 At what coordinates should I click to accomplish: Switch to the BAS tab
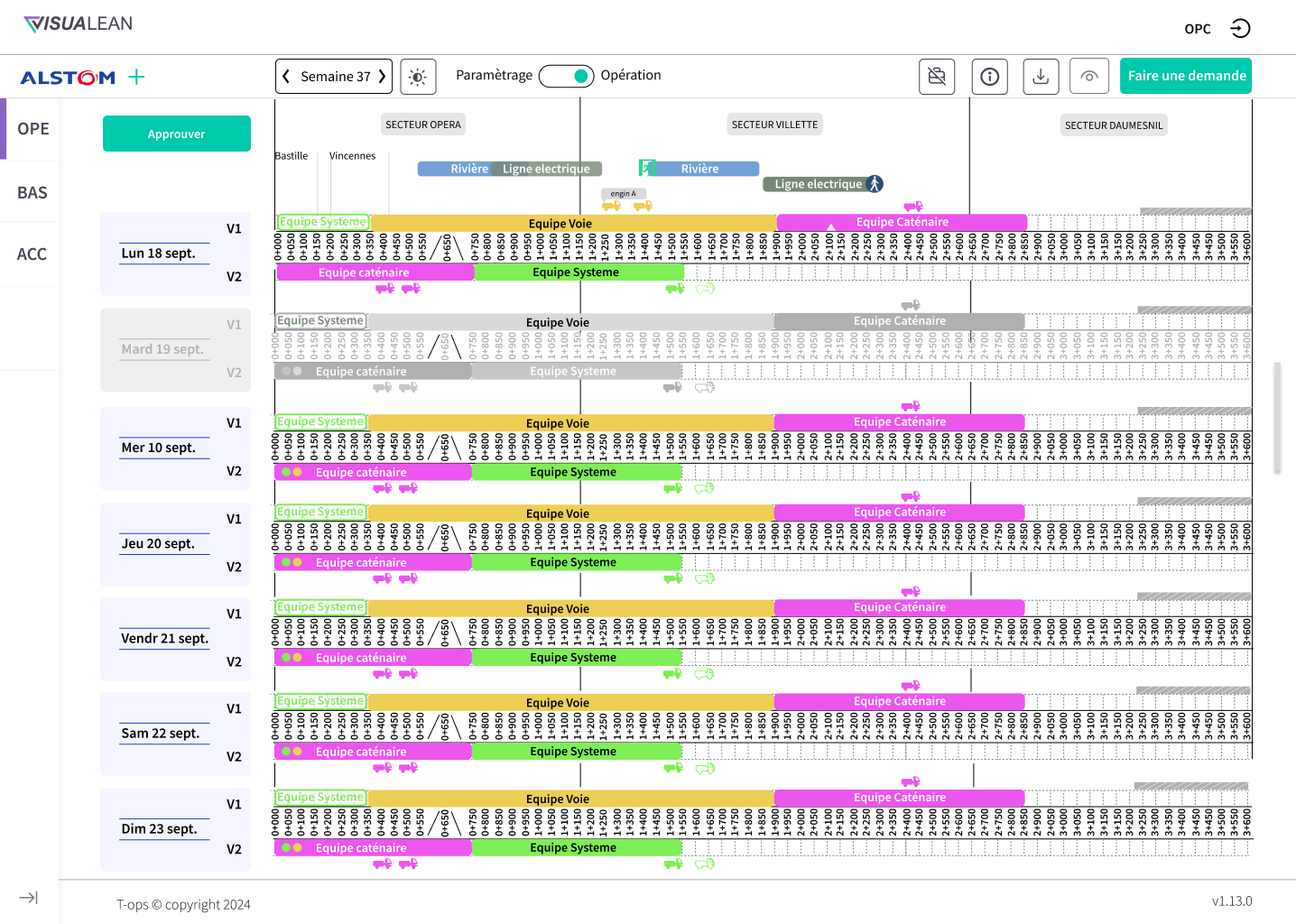32,193
